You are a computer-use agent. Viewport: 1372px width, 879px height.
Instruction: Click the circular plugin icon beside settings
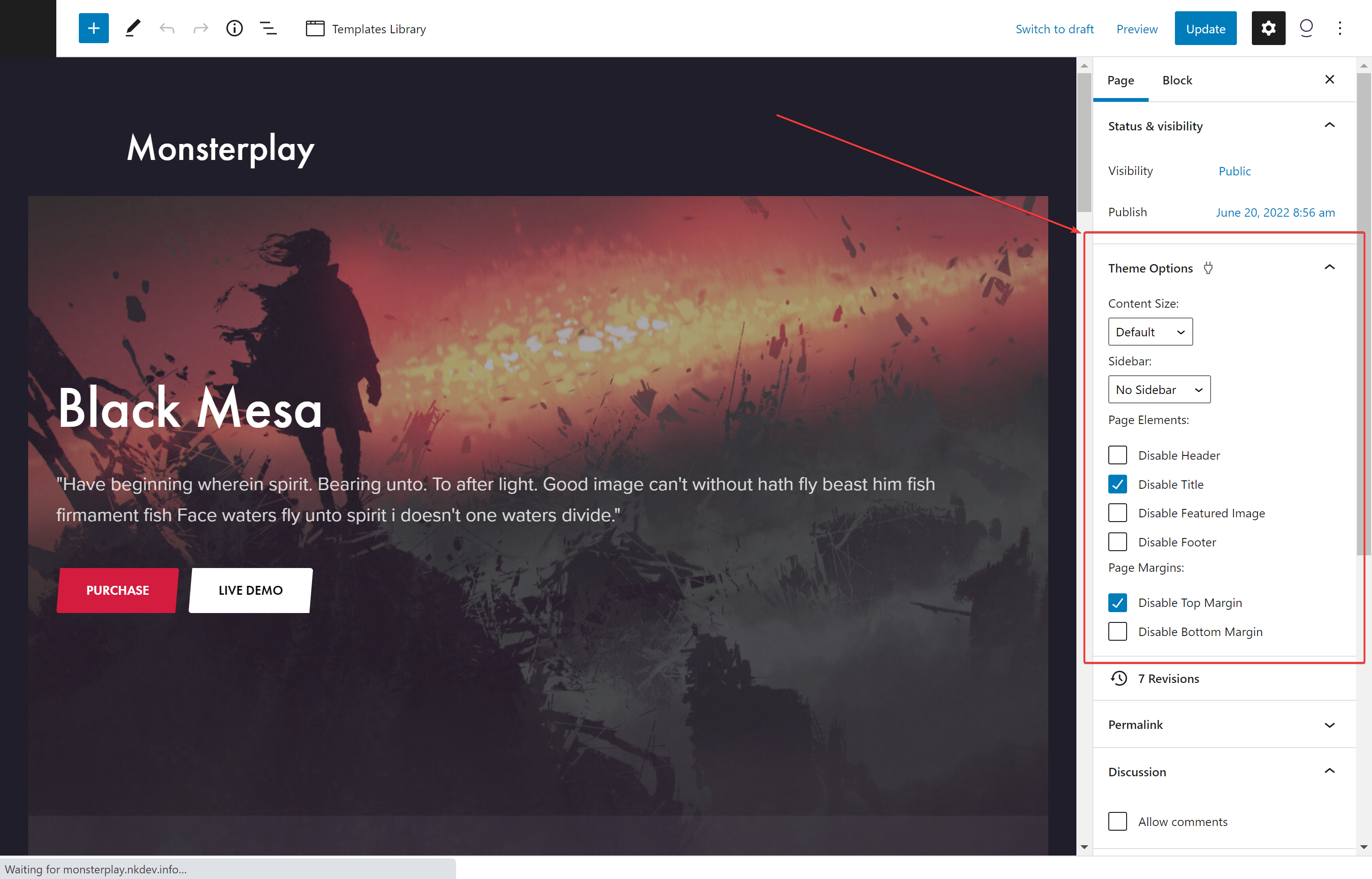tap(1306, 28)
